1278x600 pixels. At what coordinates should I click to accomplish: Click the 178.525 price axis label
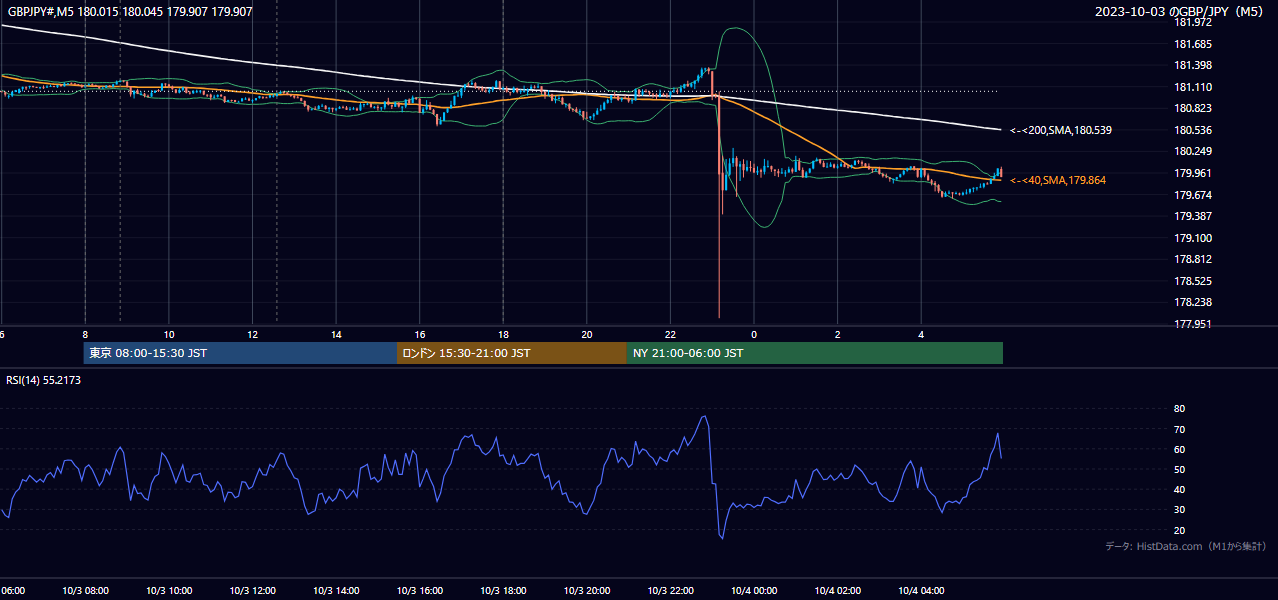tap(1192, 281)
